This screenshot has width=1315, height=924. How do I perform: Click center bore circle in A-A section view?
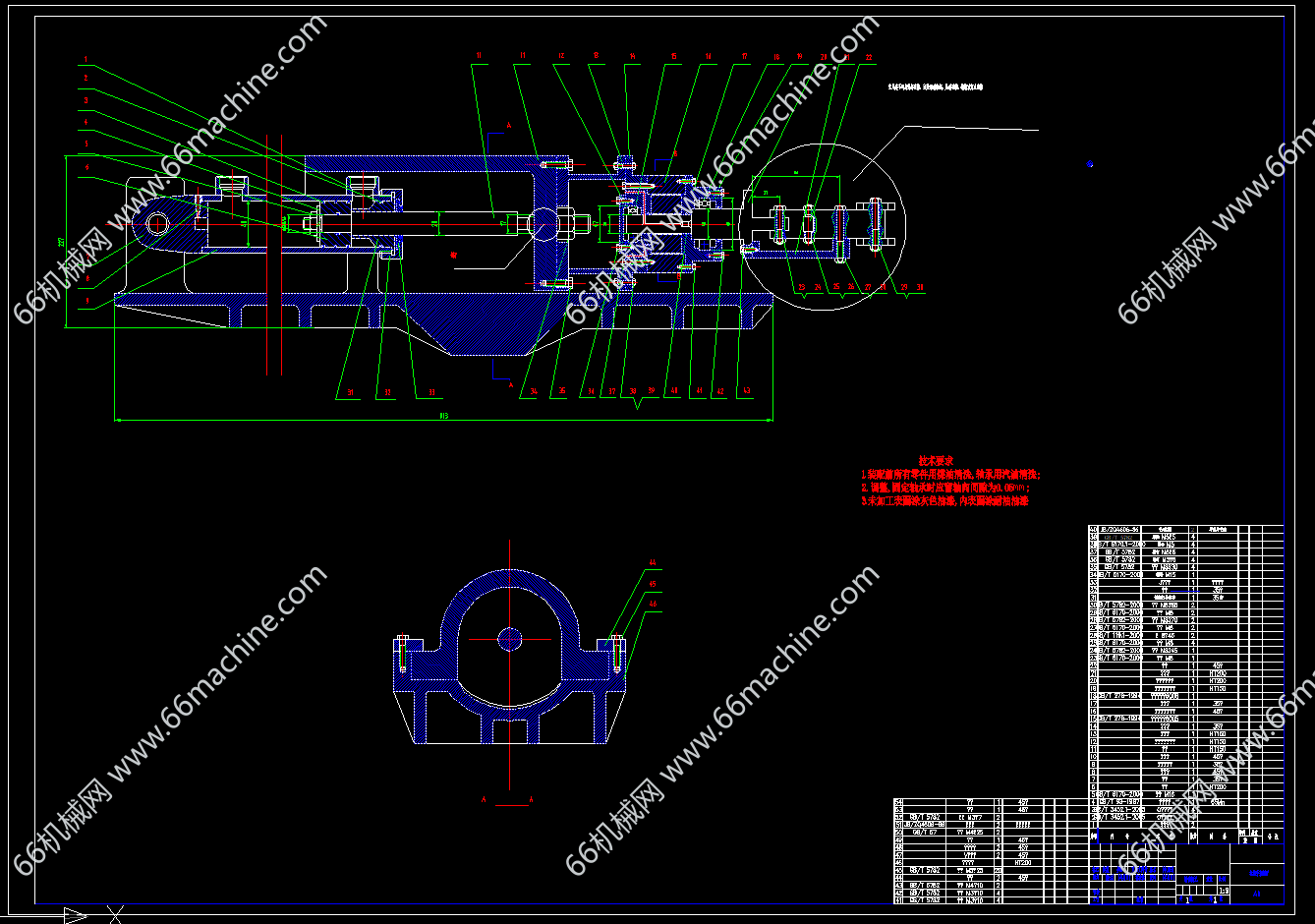pyautogui.click(x=509, y=639)
